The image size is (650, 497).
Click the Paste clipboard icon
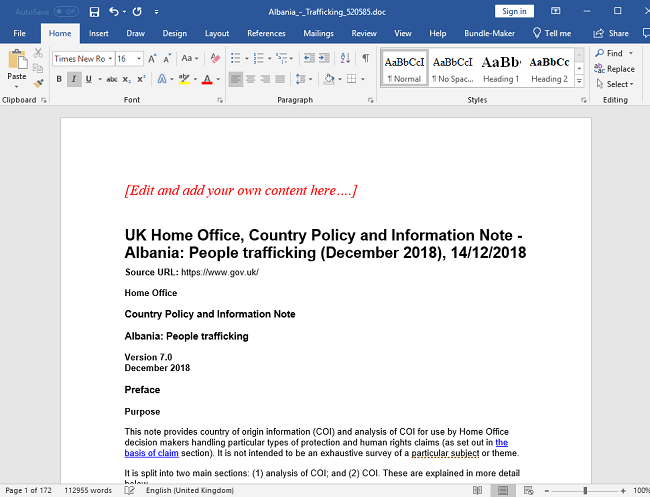click(x=17, y=59)
